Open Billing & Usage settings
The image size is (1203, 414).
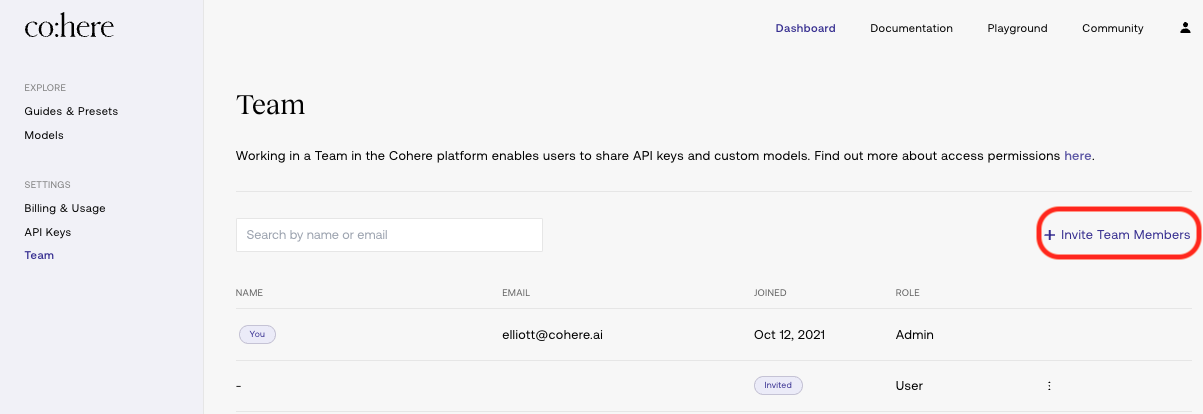pyautogui.click(x=65, y=208)
